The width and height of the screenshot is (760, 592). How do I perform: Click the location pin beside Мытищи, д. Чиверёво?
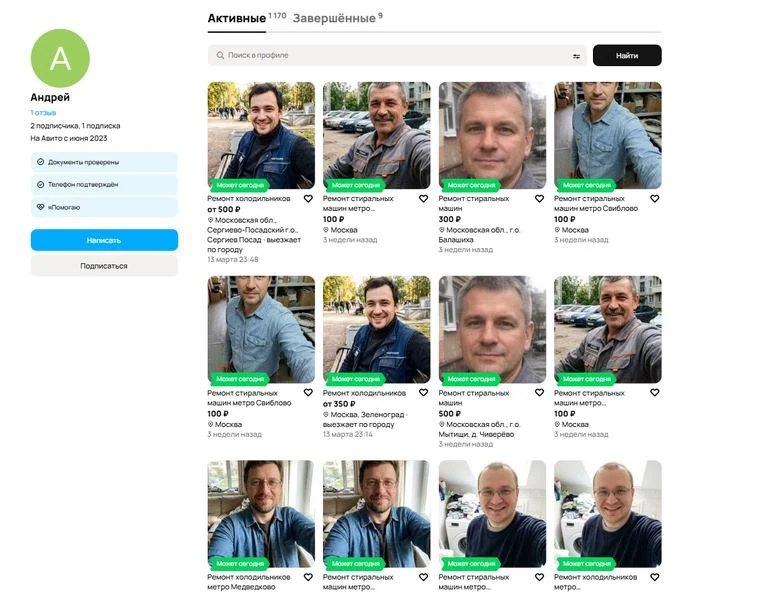tap(442, 424)
